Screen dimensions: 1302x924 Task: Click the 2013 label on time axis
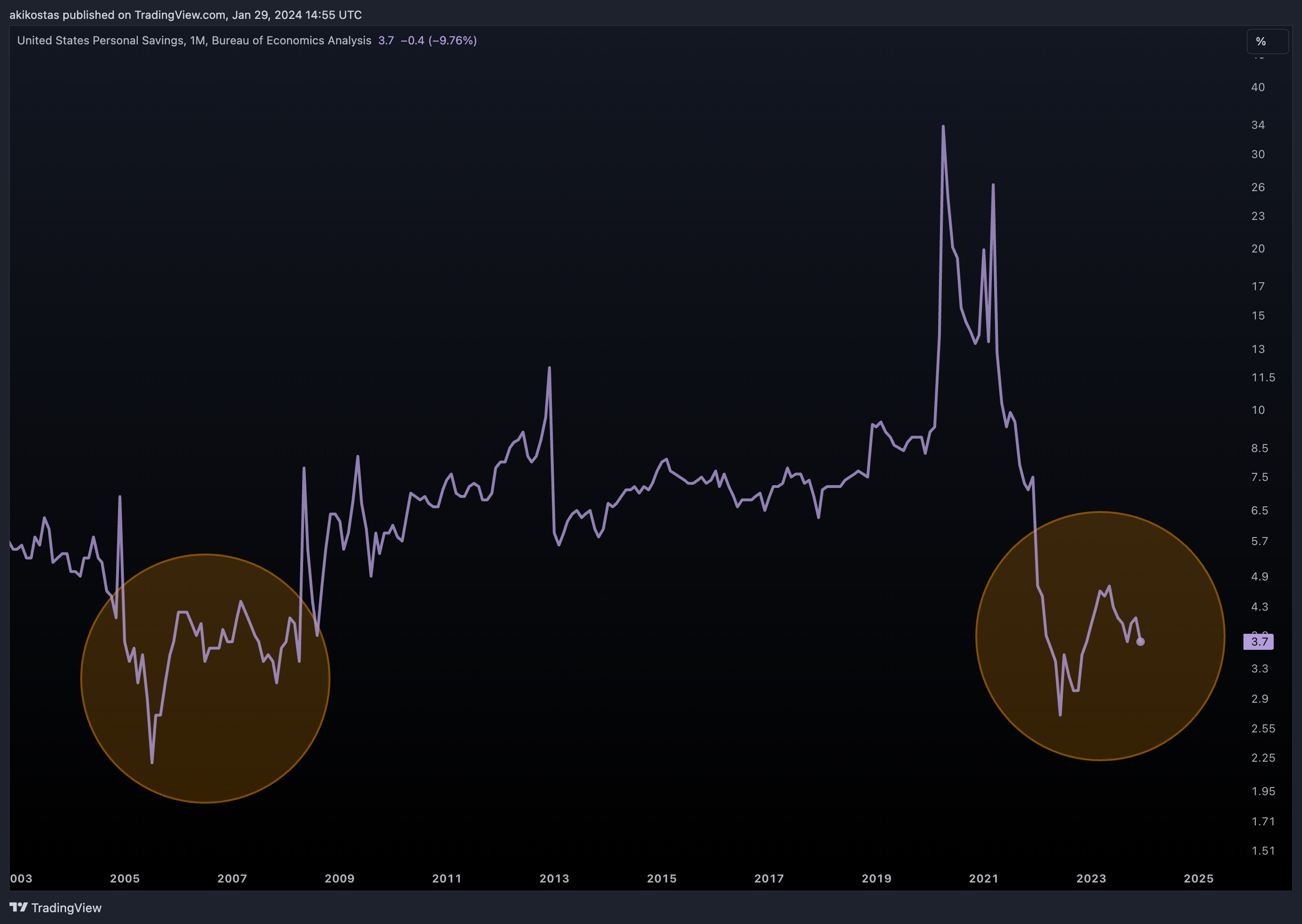[x=554, y=879]
